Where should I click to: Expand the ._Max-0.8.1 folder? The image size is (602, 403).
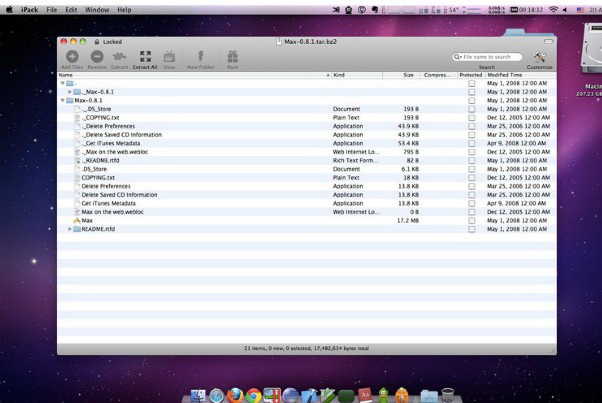tap(70, 91)
